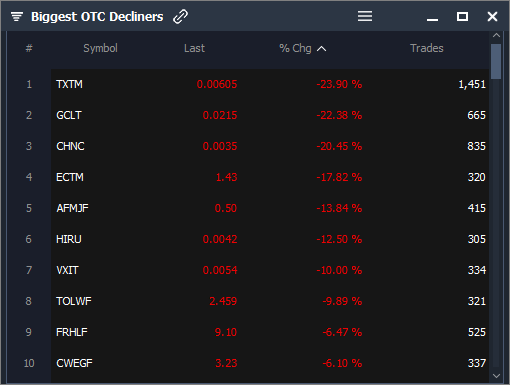Pick the CWEGF symbol

(x=74, y=363)
